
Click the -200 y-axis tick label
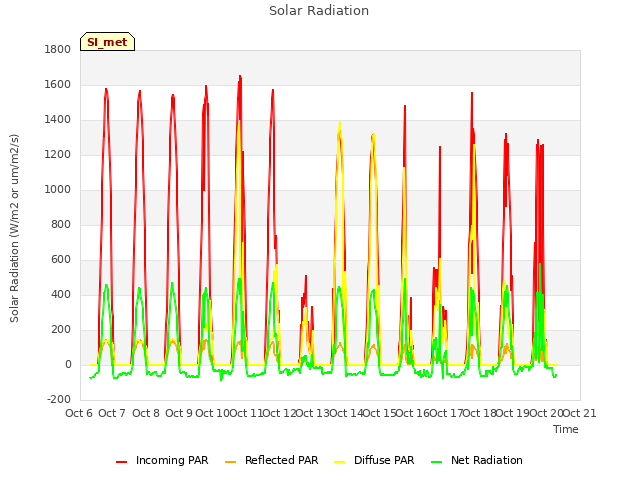coord(59,399)
